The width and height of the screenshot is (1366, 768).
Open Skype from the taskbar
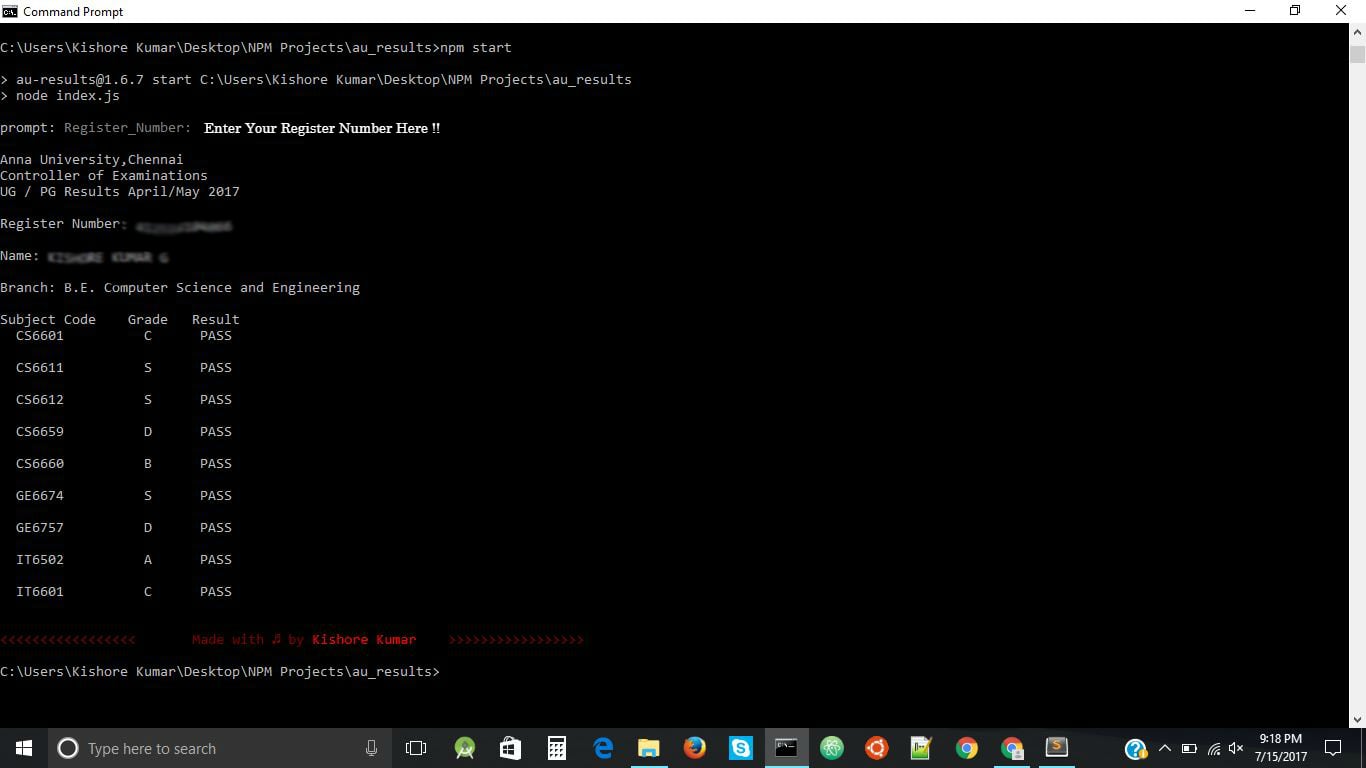741,748
